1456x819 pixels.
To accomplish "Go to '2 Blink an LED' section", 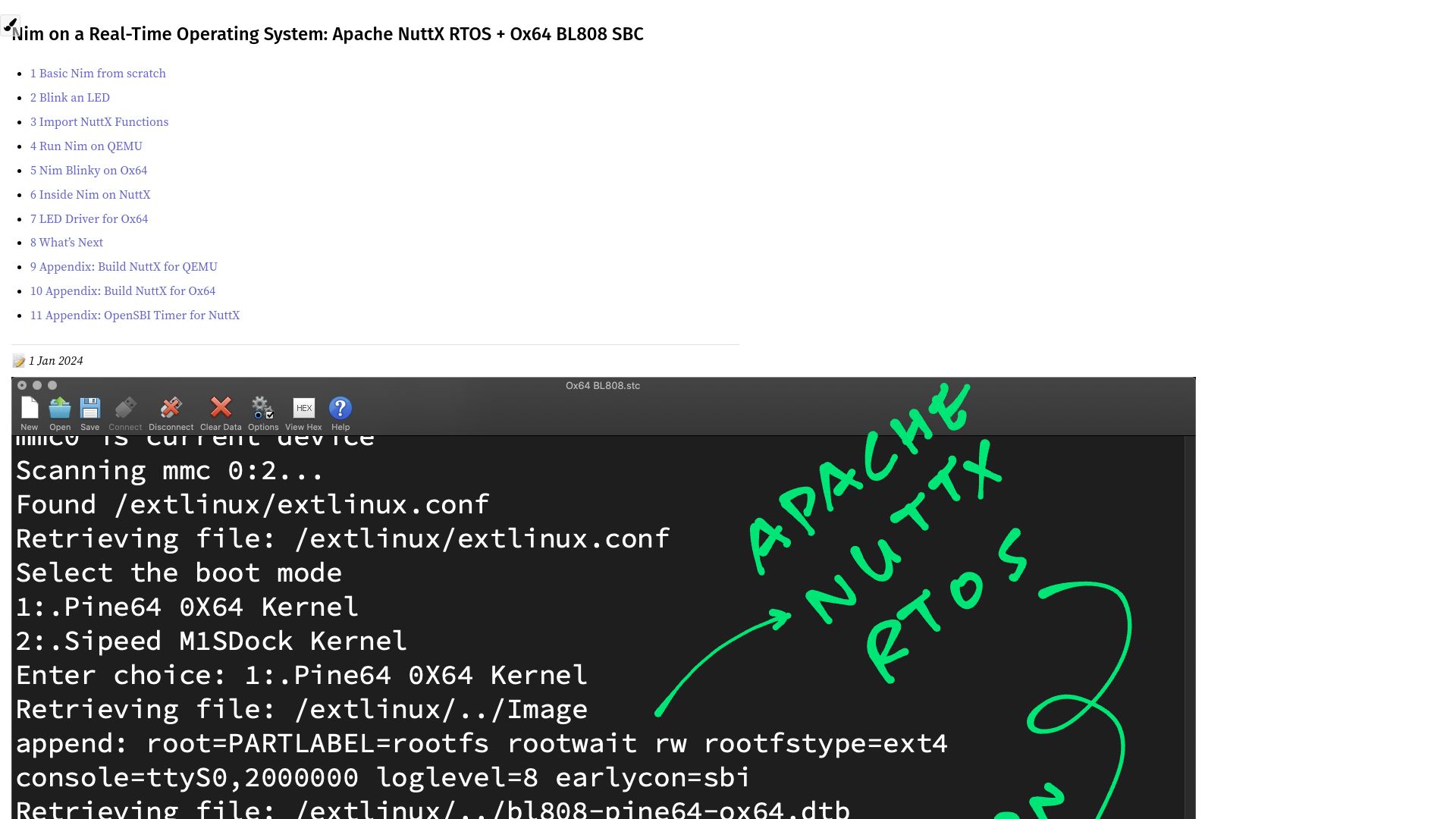I will tap(70, 98).
